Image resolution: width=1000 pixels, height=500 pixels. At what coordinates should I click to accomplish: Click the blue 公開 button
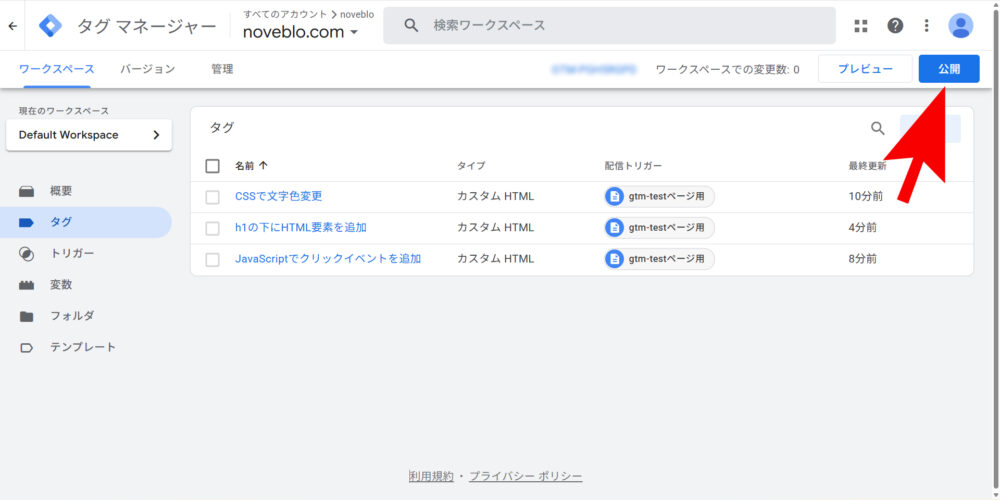pyautogui.click(x=948, y=69)
